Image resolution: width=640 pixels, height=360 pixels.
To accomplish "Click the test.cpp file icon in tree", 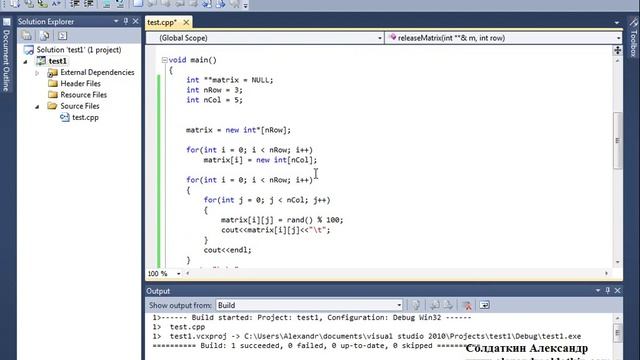I will click(64, 117).
